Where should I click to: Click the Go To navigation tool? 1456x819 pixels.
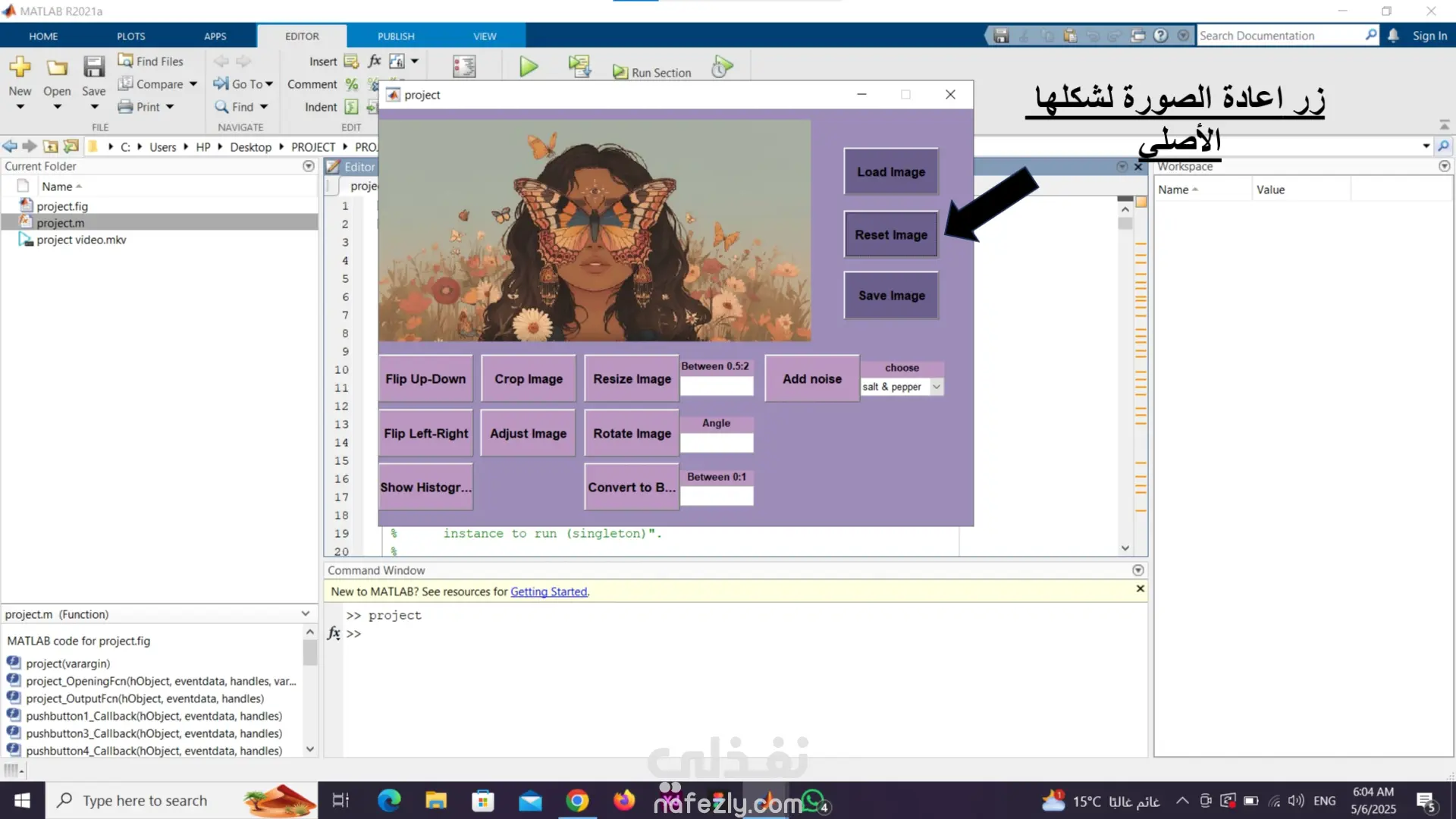point(243,84)
